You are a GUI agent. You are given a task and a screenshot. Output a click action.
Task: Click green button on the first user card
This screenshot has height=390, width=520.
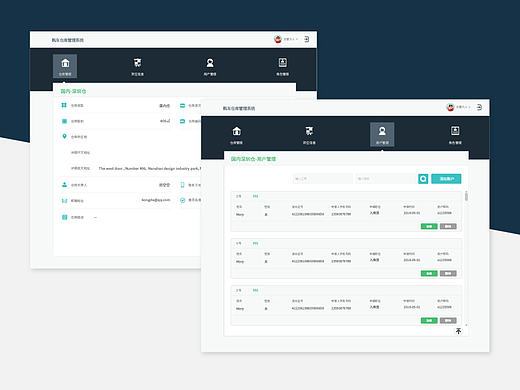[x=429, y=226]
